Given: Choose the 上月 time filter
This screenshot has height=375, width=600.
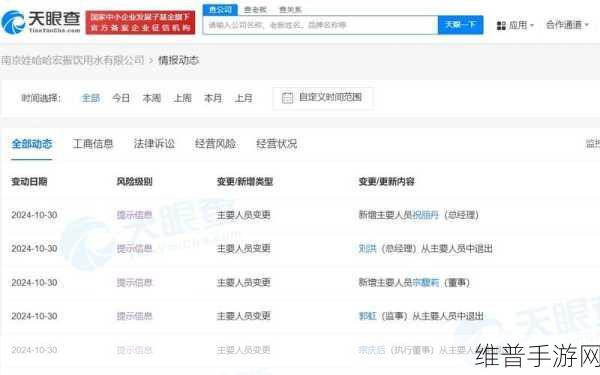Looking at the screenshot, I should [x=243, y=98].
